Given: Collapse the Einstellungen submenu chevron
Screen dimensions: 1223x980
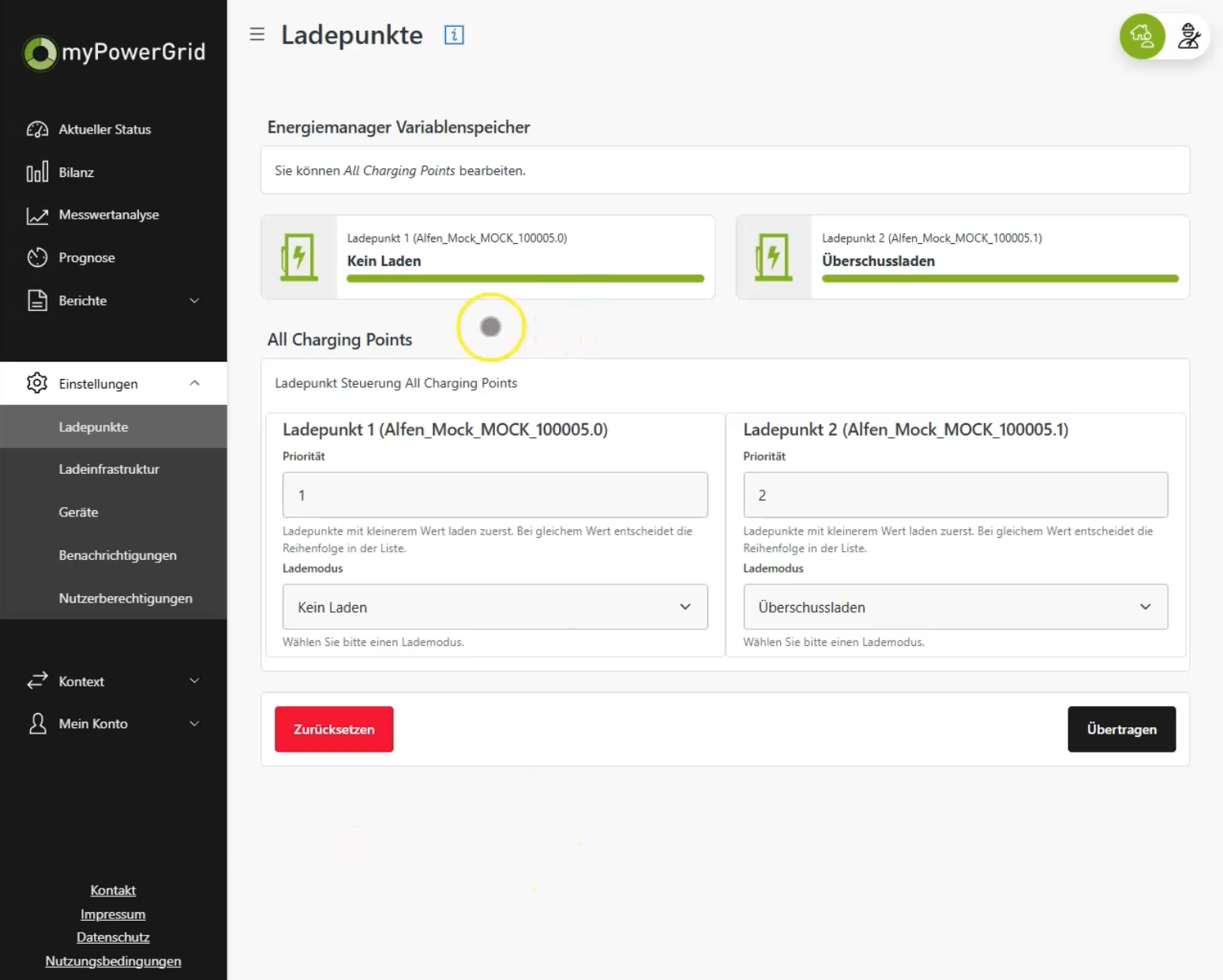Looking at the screenshot, I should click(x=194, y=383).
